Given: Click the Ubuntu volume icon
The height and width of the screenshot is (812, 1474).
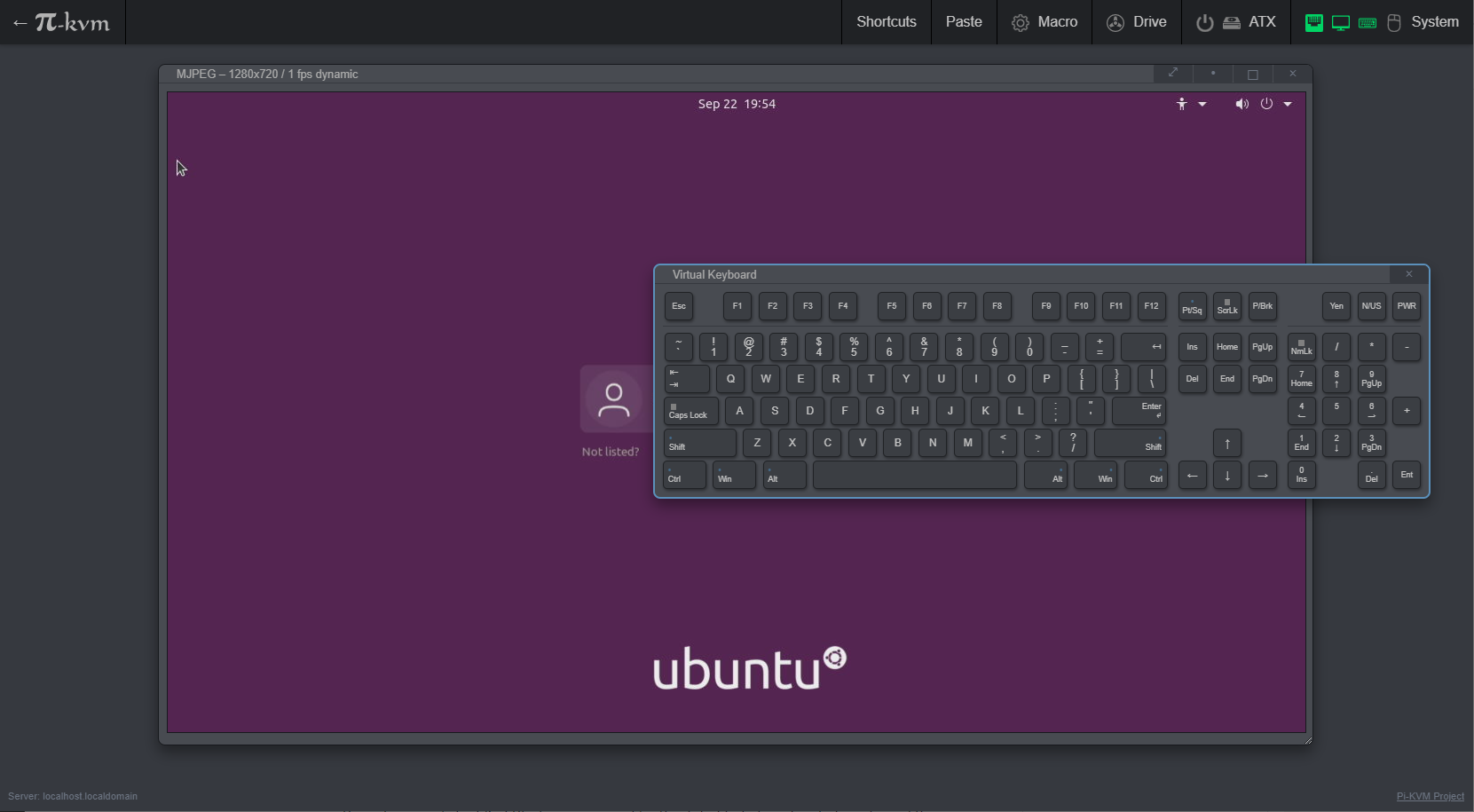Looking at the screenshot, I should 1241,104.
